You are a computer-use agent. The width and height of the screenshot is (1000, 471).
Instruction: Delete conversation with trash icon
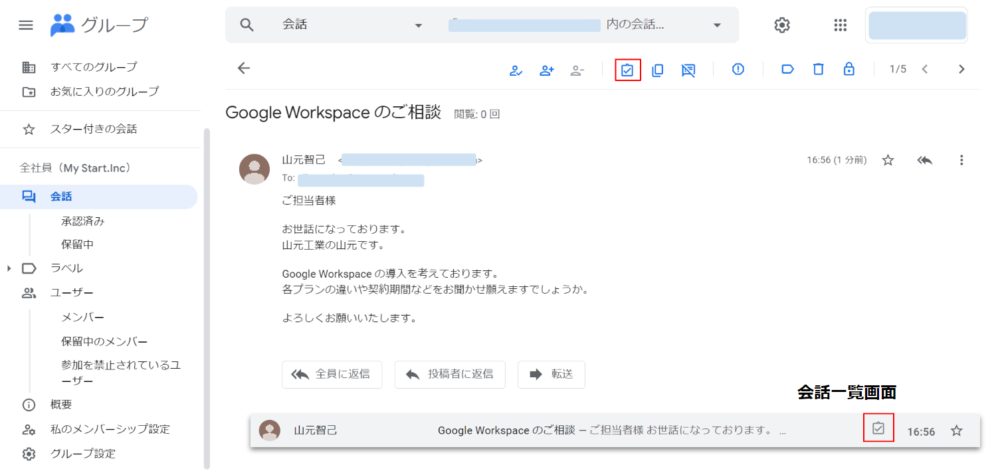tap(818, 69)
